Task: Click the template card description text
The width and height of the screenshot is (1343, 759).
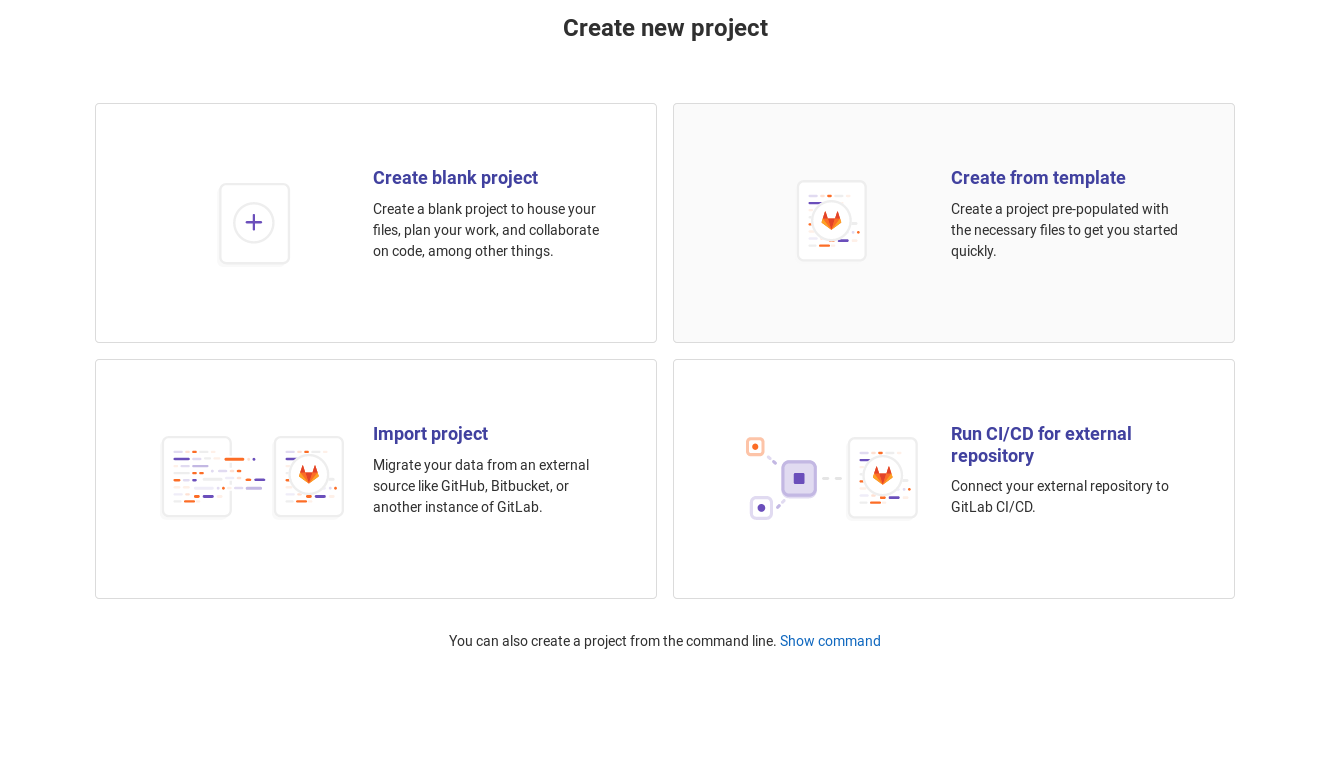Action: click(x=1064, y=230)
